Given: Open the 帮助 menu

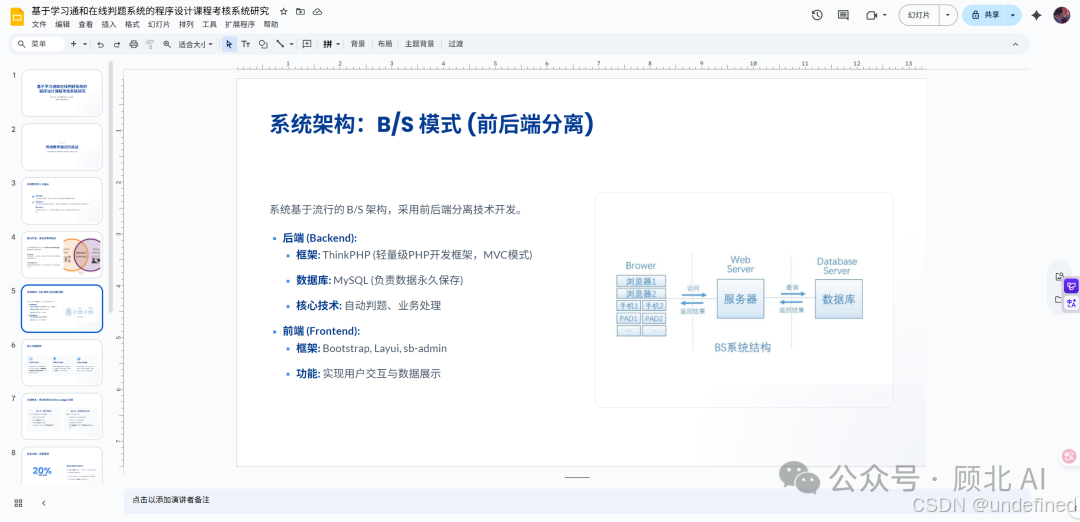Looking at the screenshot, I should [271, 25].
